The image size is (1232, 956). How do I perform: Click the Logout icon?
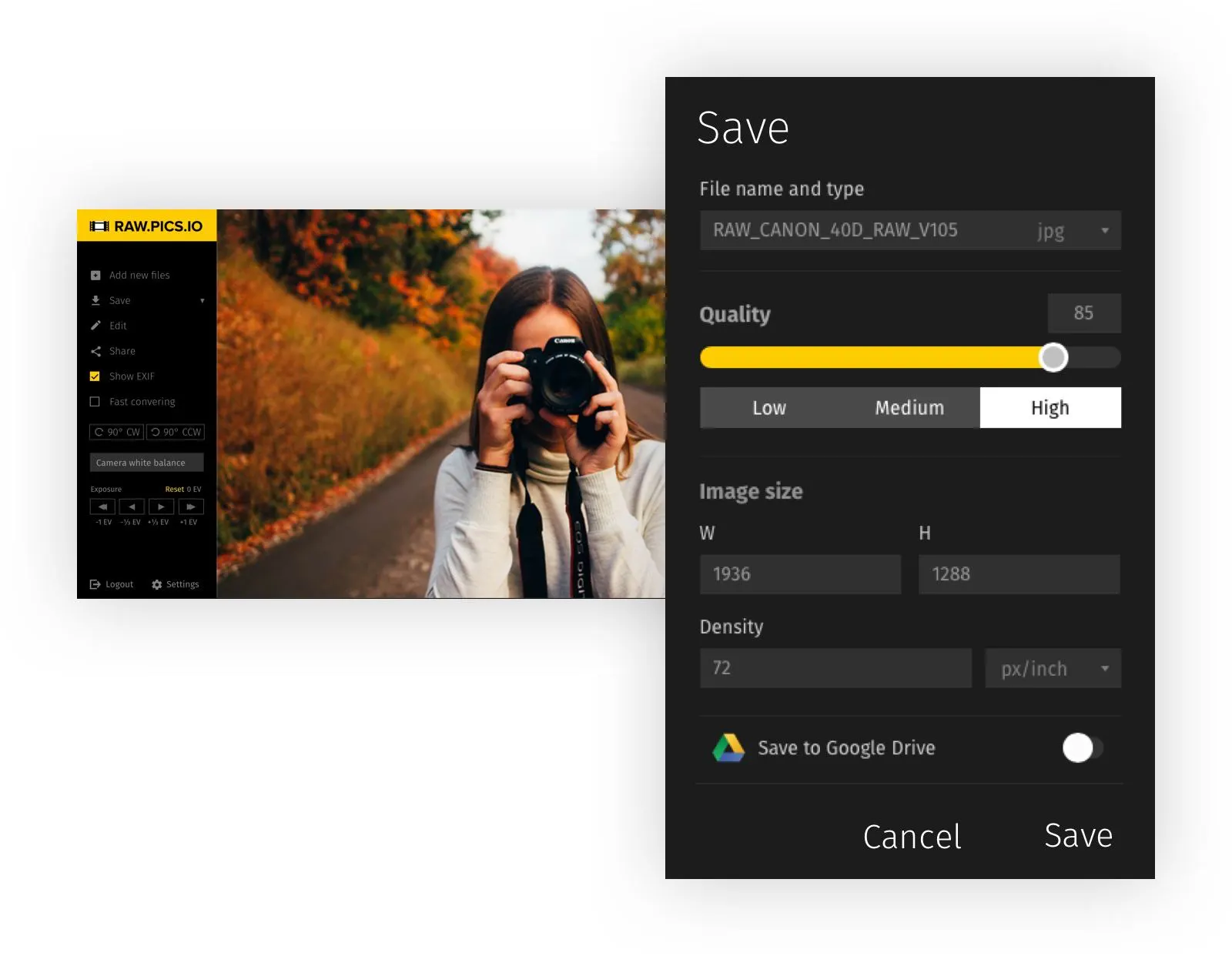pos(95,585)
